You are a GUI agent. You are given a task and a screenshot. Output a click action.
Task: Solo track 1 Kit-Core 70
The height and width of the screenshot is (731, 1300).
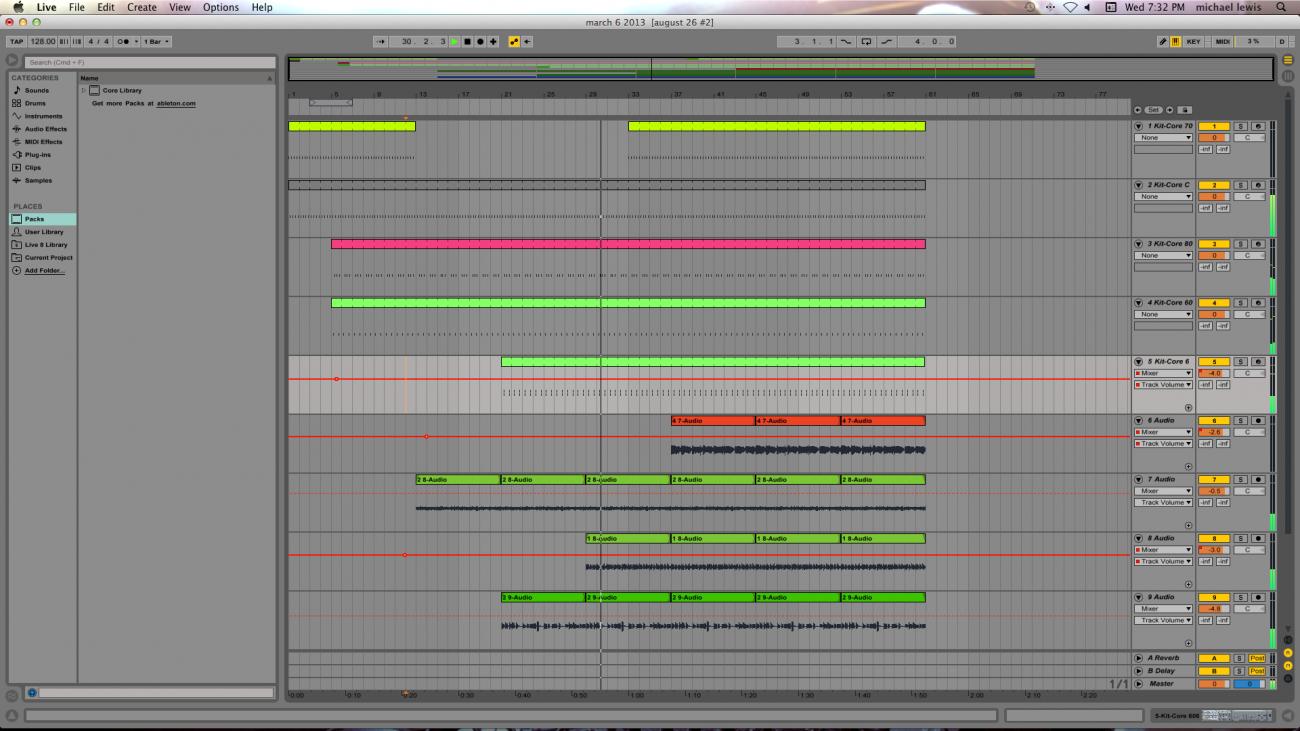pos(1240,126)
